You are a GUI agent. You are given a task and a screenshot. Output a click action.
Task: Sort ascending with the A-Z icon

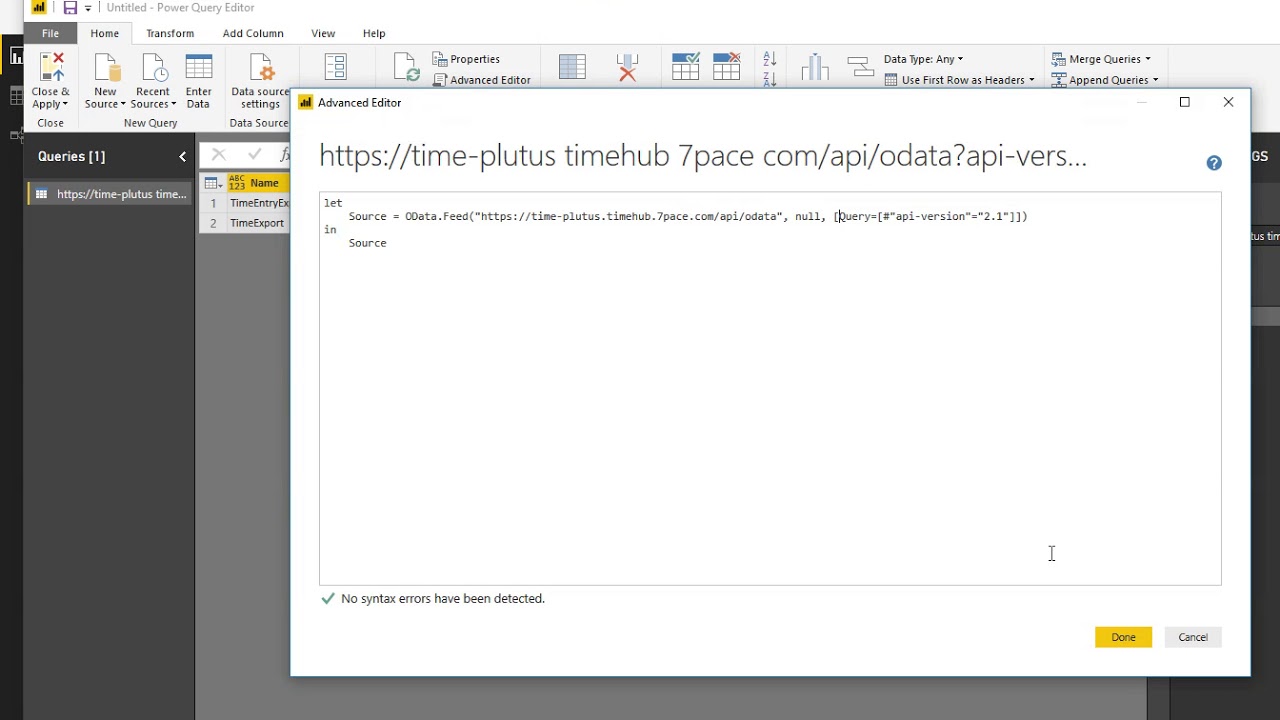tap(770, 59)
